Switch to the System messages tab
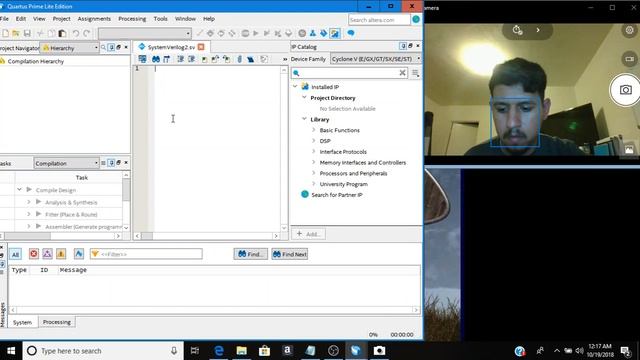This screenshot has width=640, height=360. [22, 322]
